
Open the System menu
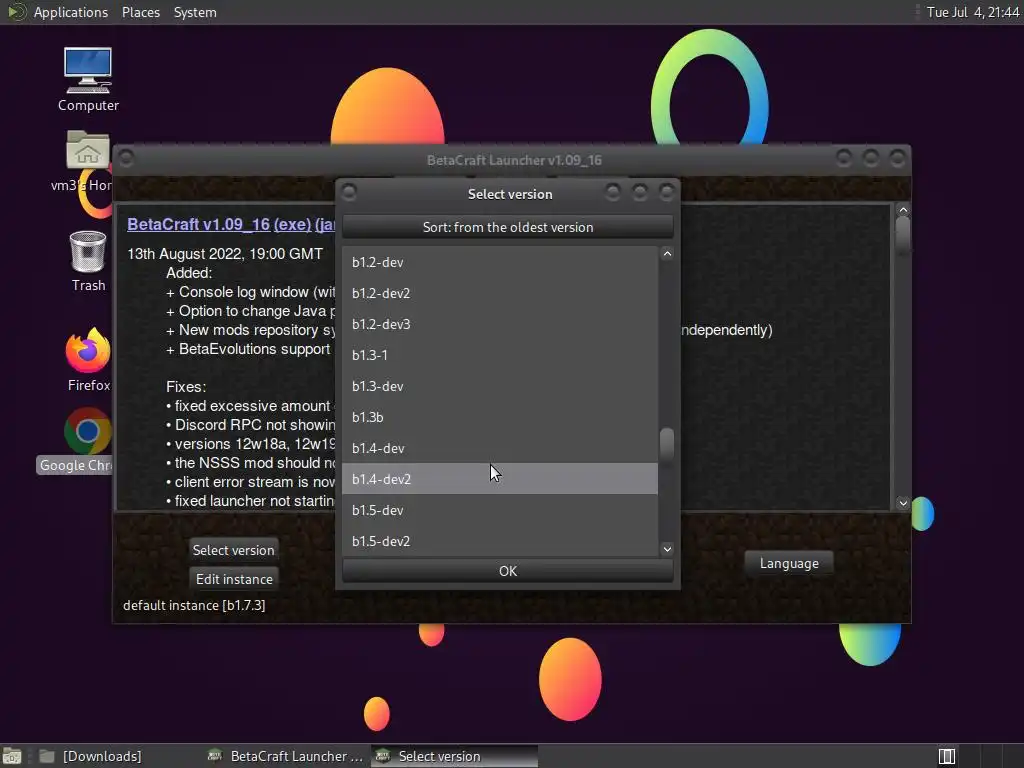[x=195, y=12]
